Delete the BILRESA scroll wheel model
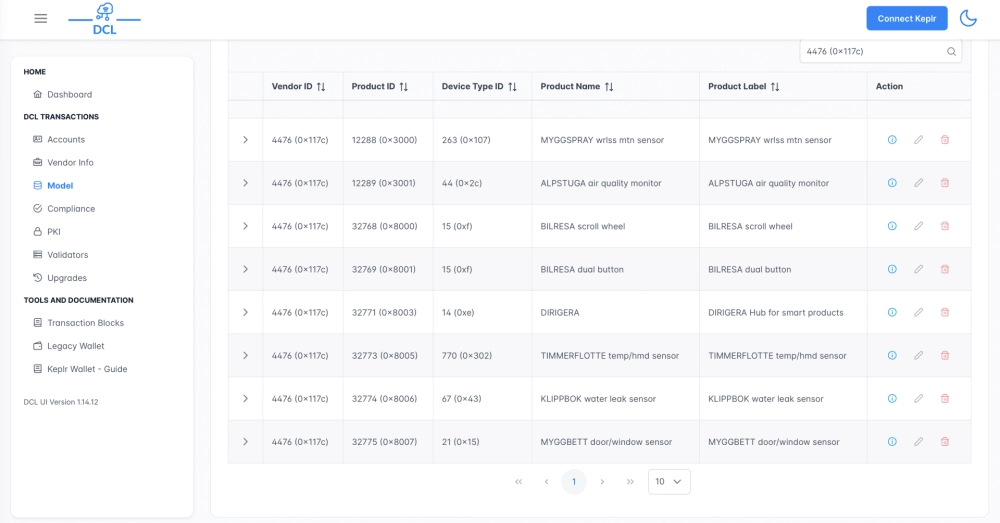This screenshot has height=523, width=1000. click(945, 226)
